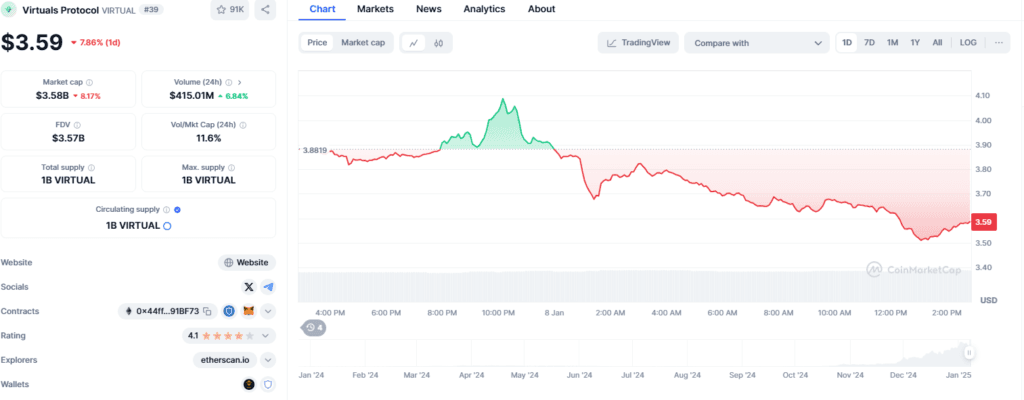The width and height of the screenshot is (1024, 400).
Task: Open the Telegram social icon
Action: 268,287
